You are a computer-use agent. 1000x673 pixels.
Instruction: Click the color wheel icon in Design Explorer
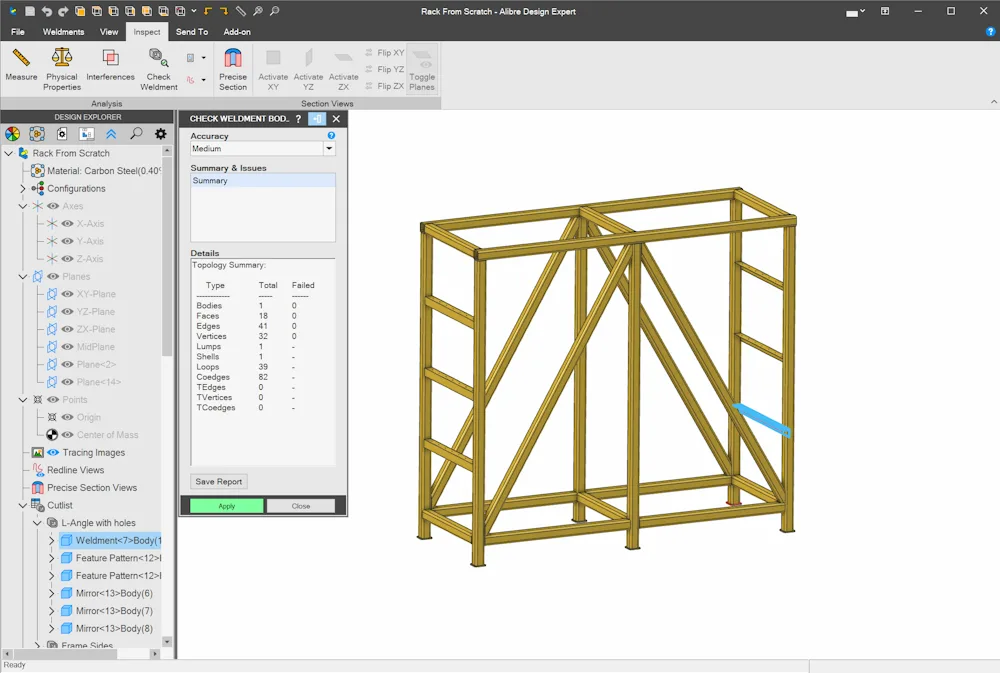[x=12, y=133]
